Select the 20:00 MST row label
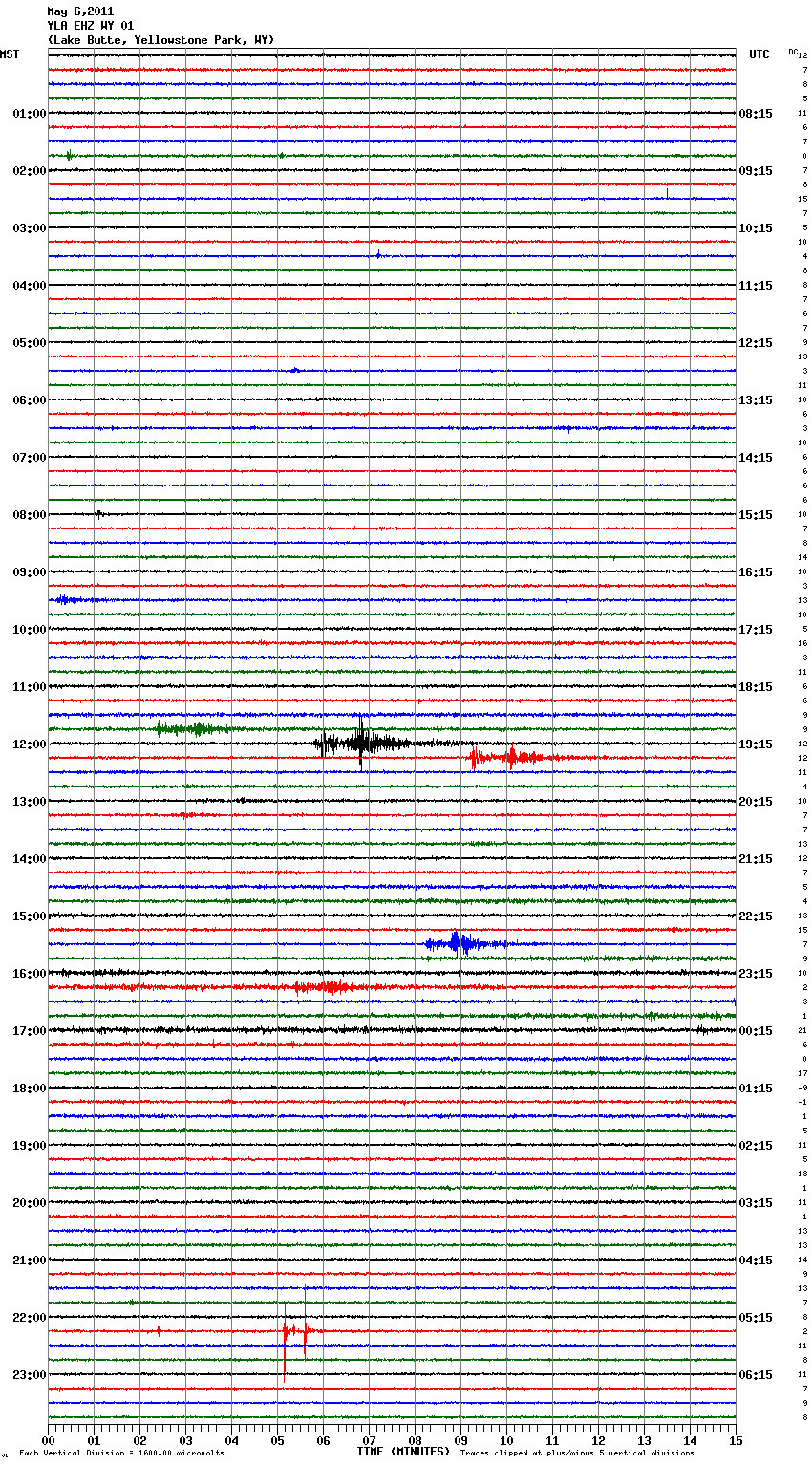The width and height of the screenshot is (812, 1466). (30, 1203)
